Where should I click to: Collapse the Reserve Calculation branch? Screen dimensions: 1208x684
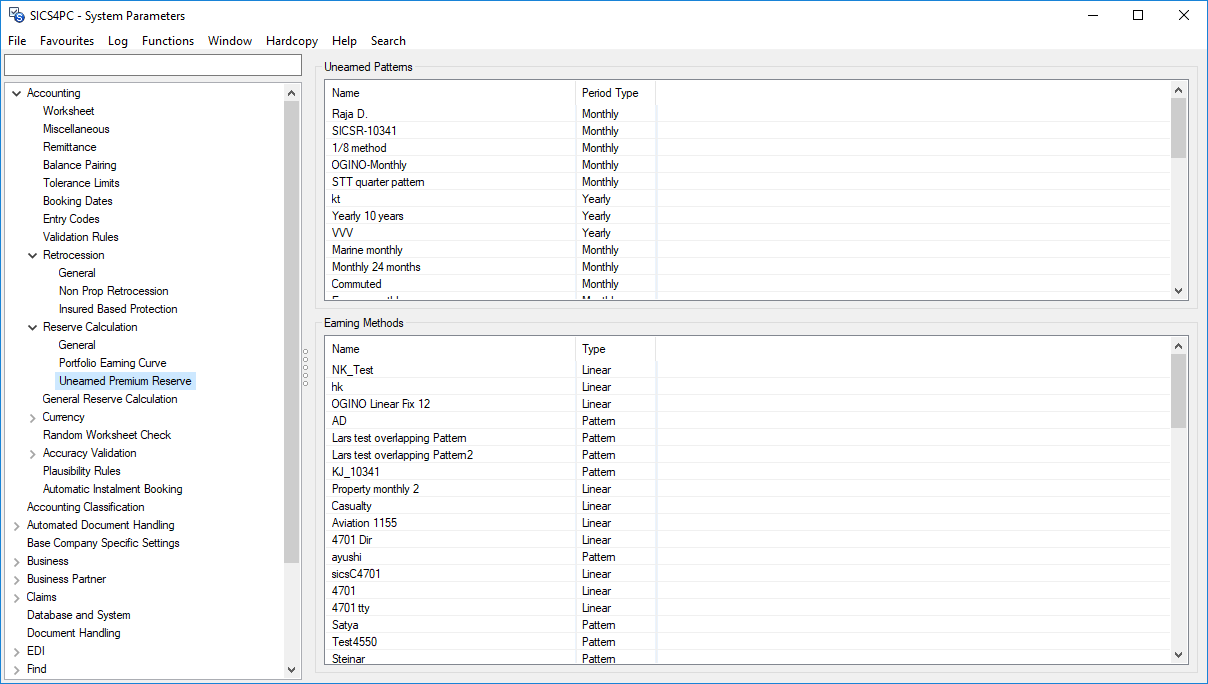[32, 326]
